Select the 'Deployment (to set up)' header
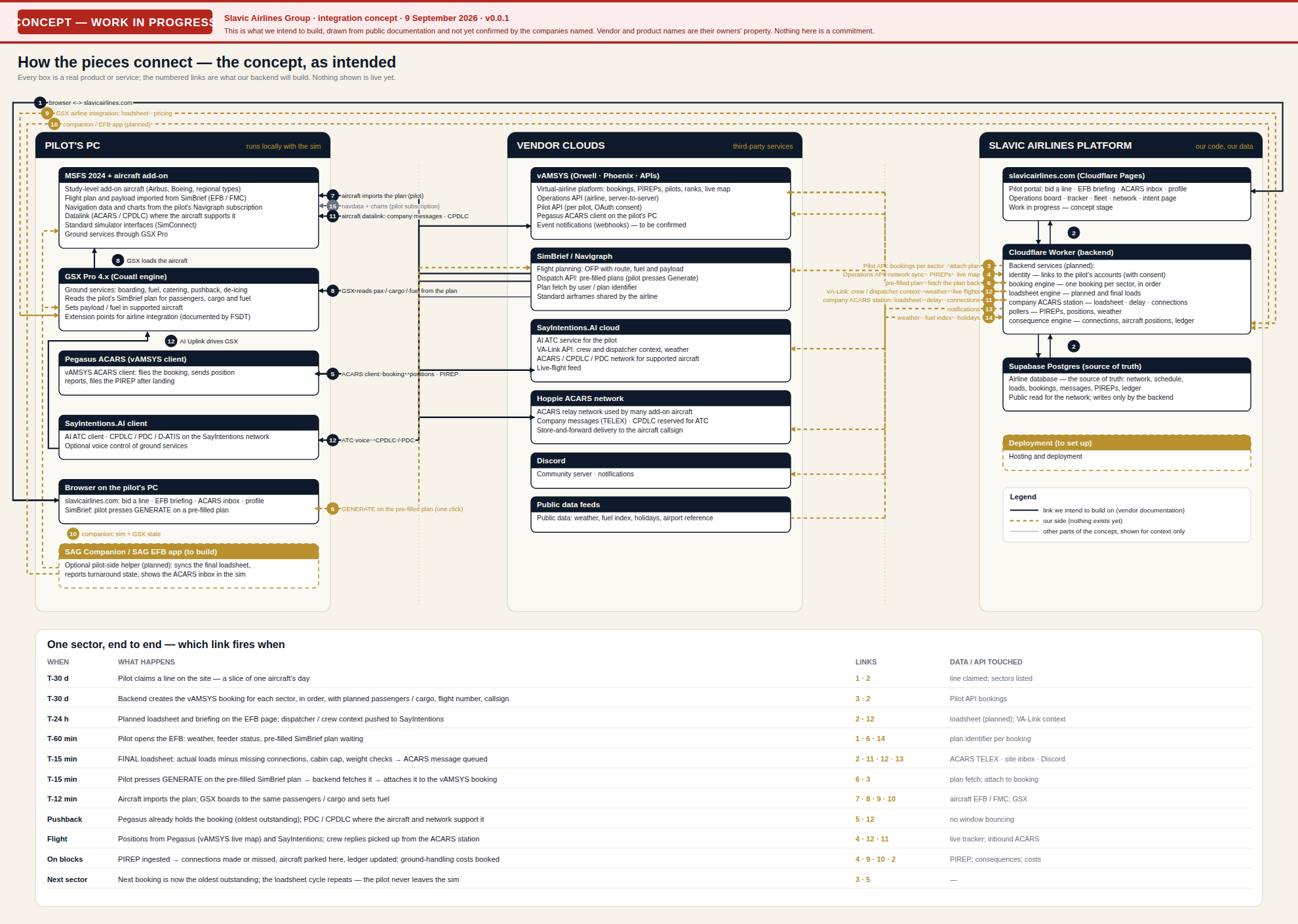Viewport: 1298px width, 924px height. click(1127, 443)
